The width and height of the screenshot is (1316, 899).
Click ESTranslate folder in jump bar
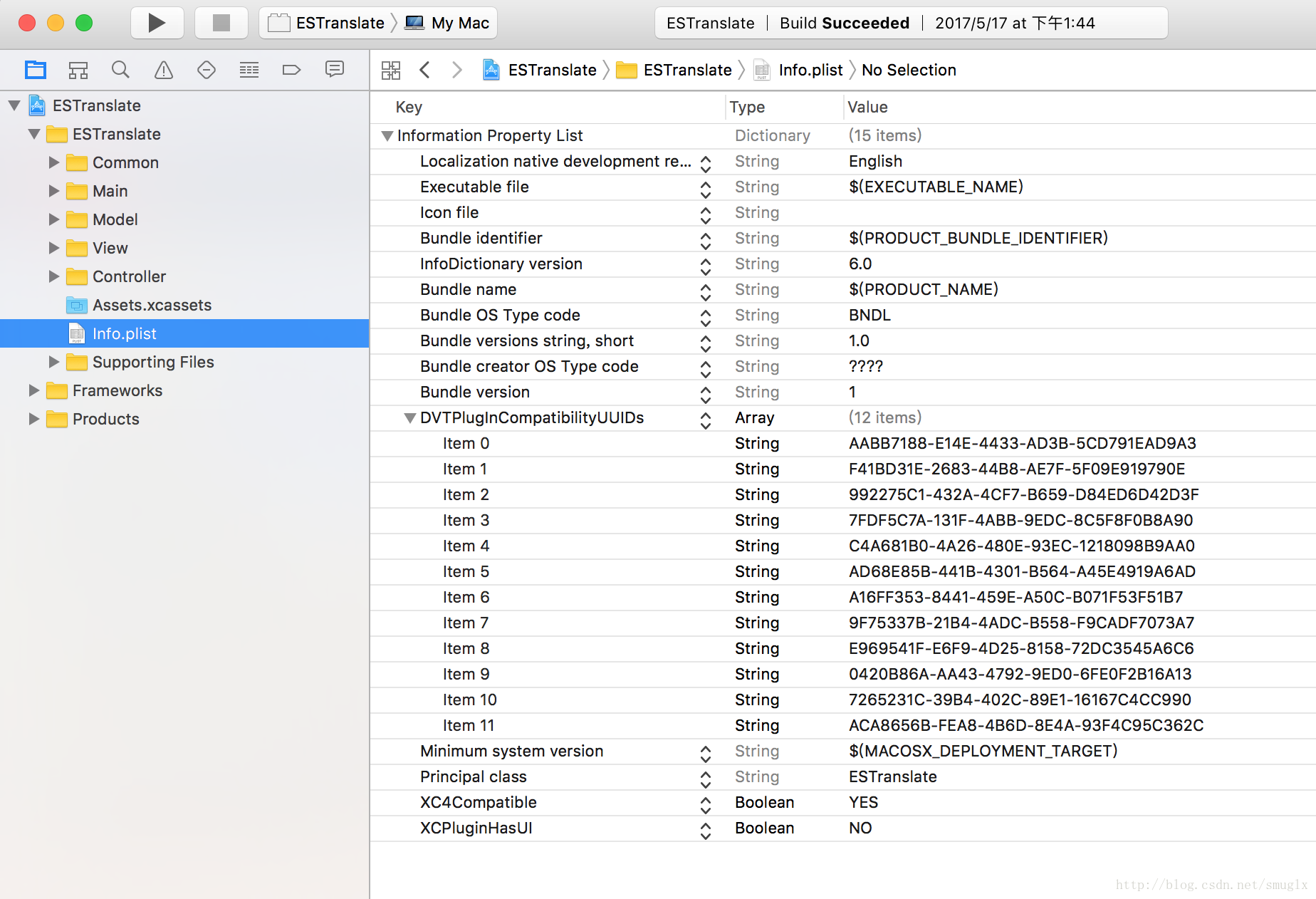[x=674, y=70]
